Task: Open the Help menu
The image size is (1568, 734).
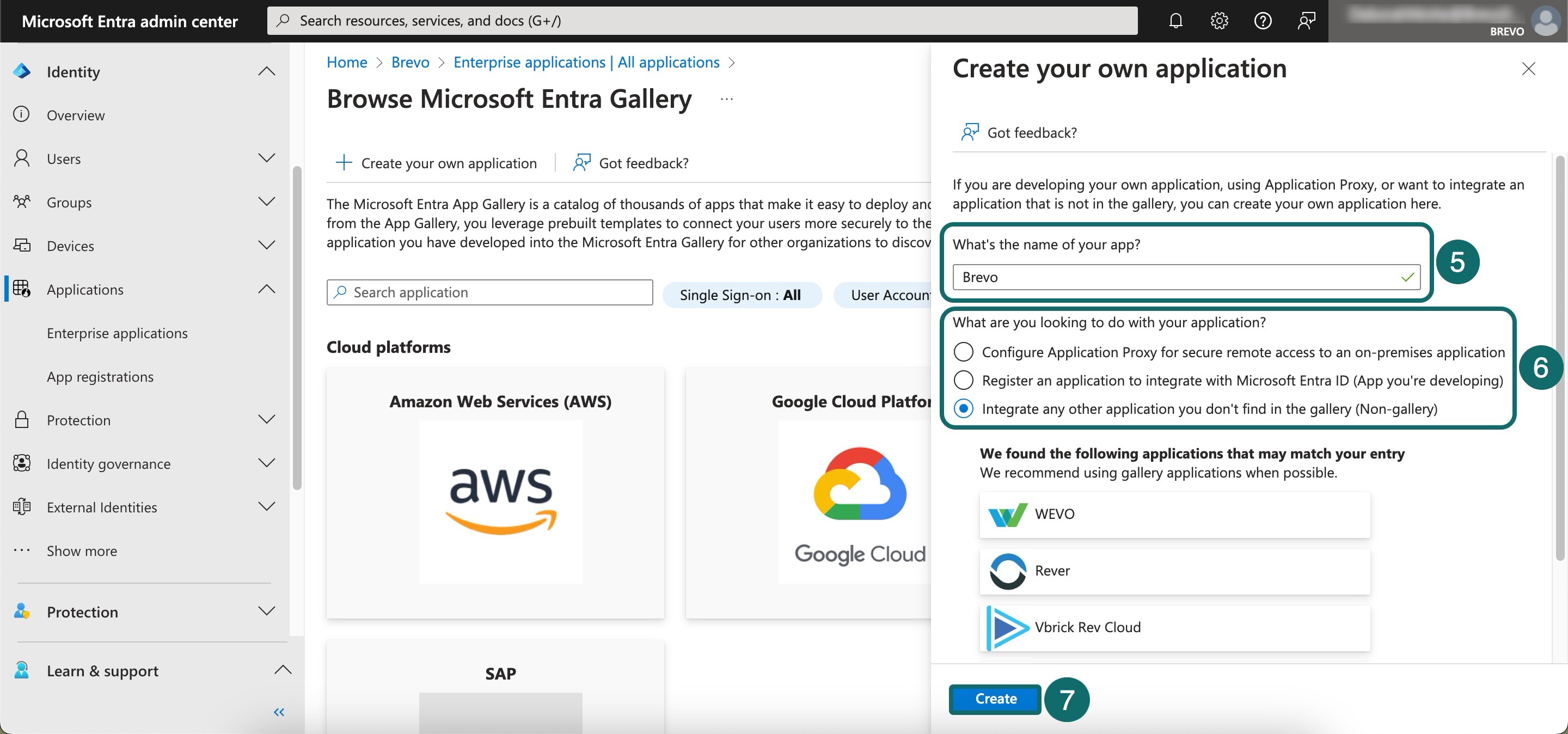Action: (1263, 20)
